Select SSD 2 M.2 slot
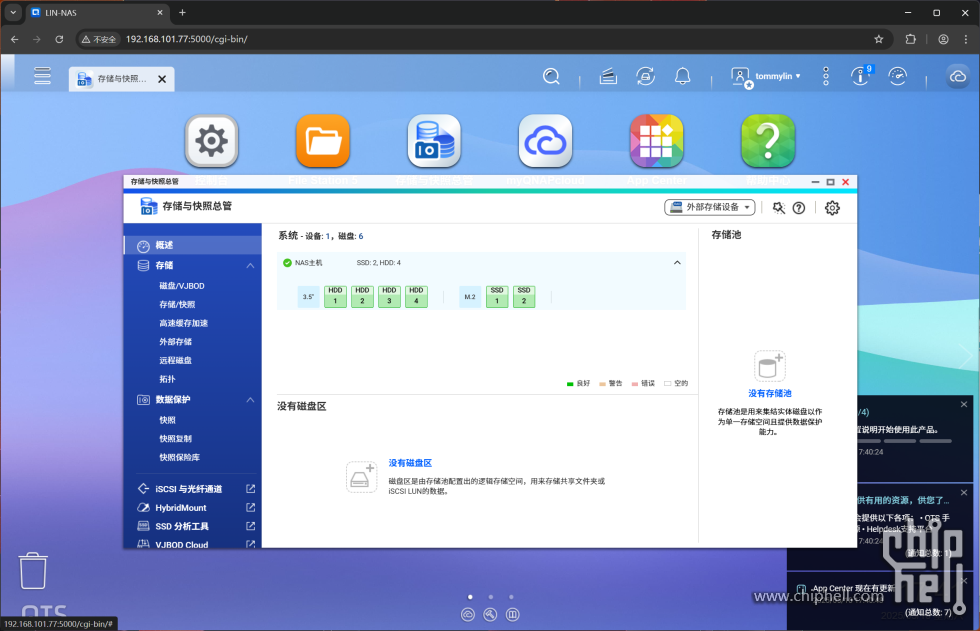Screen dimensions: 980x631 524,296
